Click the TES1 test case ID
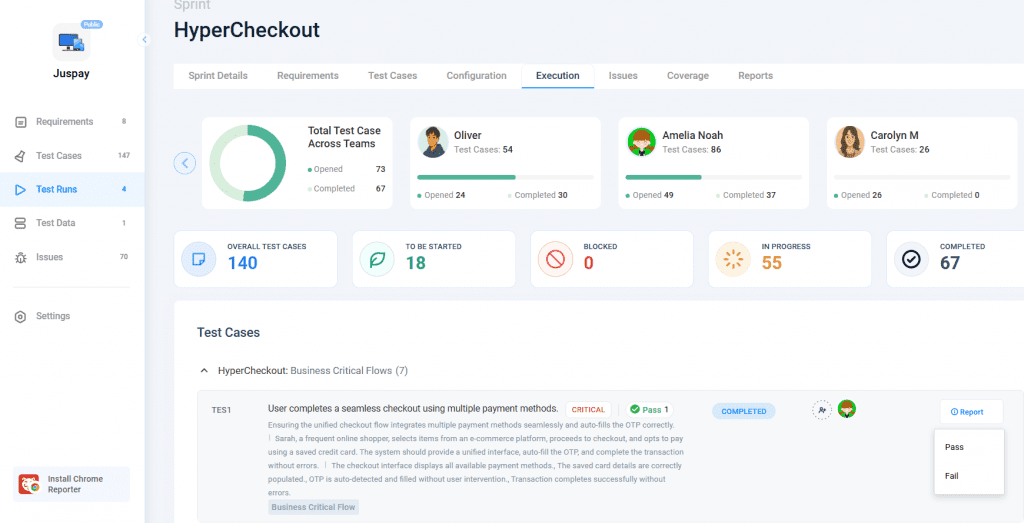This screenshot has height=523, width=1024. click(221, 411)
